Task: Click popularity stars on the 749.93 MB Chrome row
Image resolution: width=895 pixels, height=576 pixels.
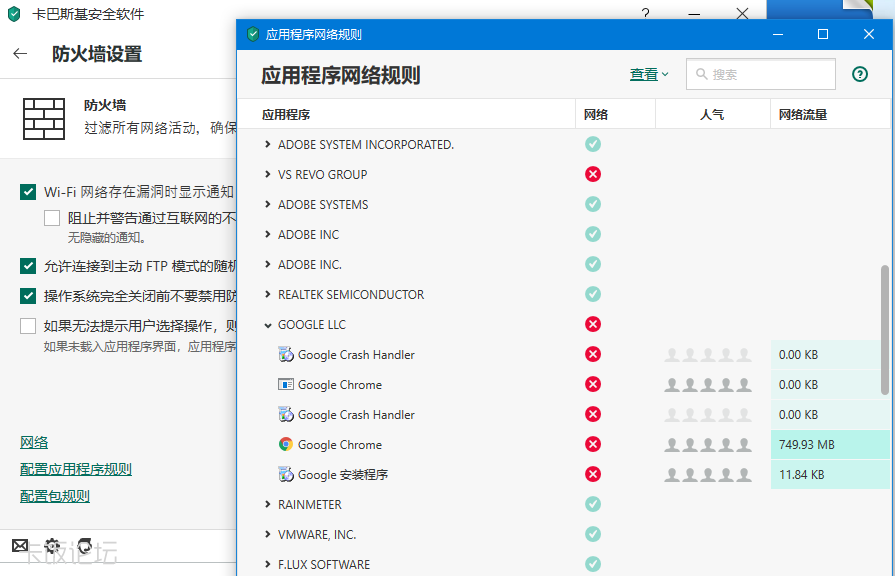Action: 708,444
